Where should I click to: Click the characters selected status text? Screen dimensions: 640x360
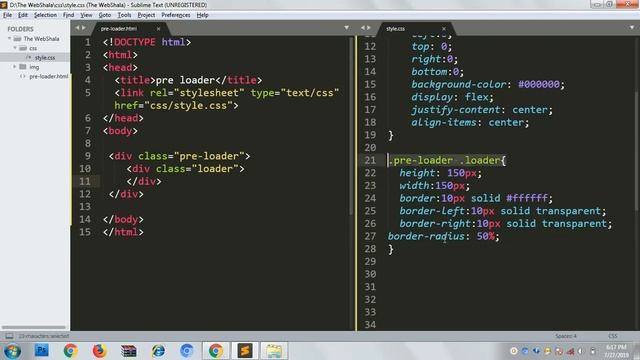click(44, 336)
